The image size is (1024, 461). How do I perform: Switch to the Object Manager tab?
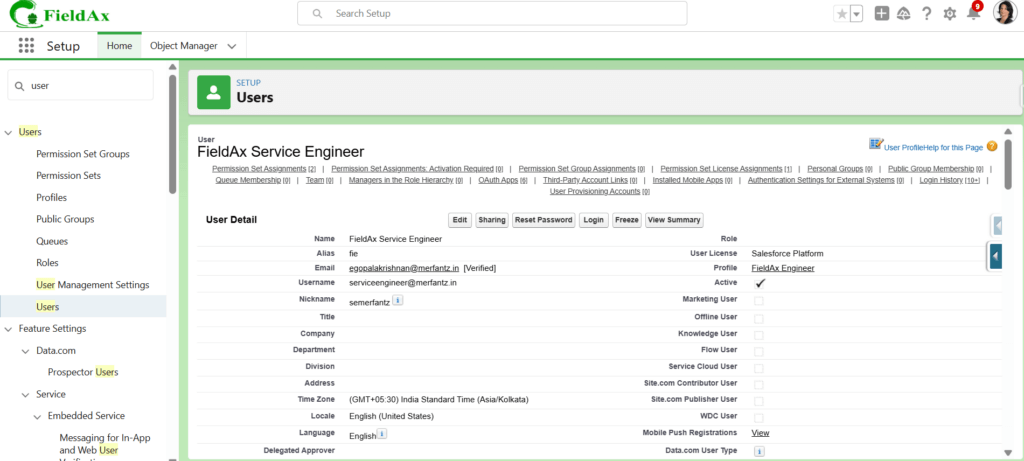tap(184, 46)
